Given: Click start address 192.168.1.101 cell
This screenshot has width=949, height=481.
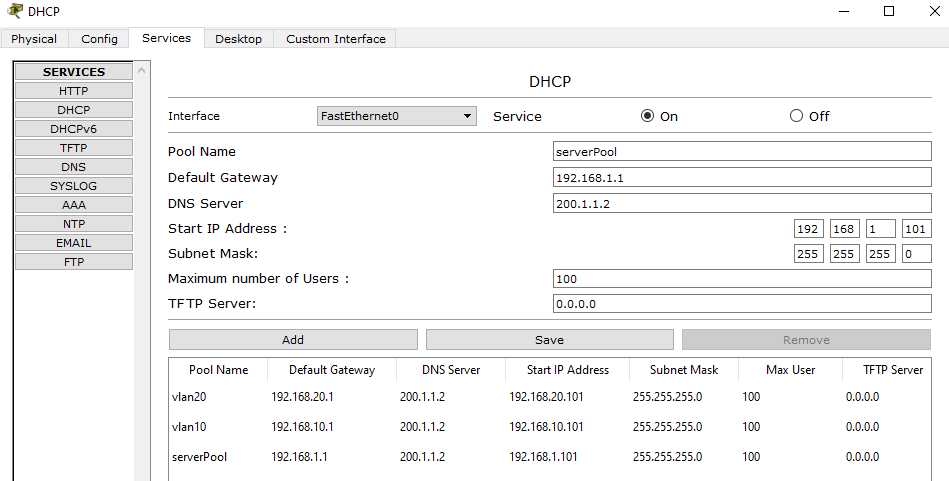Looking at the screenshot, I should 543,456.
